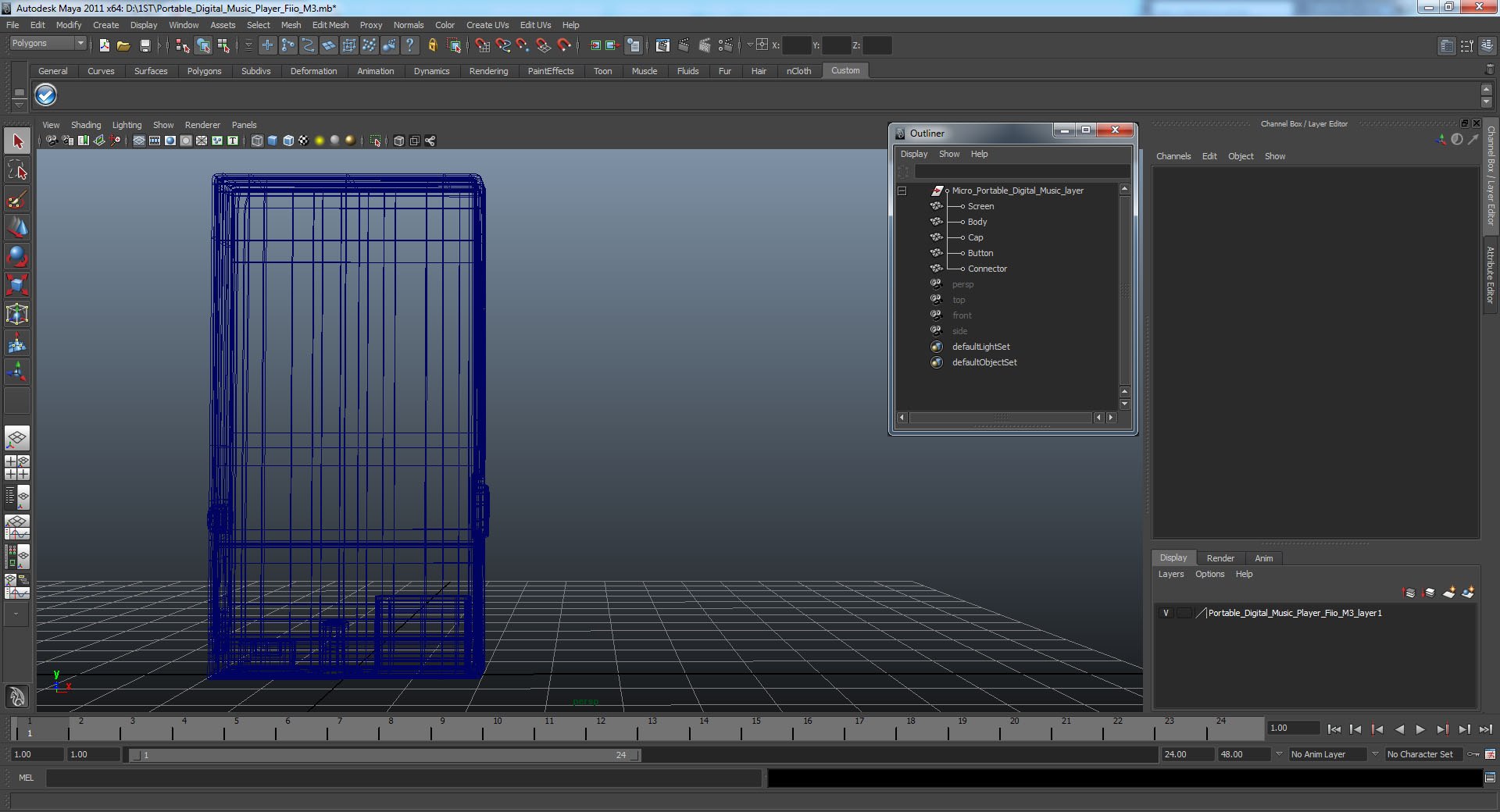Open the Edit Mesh menu
1500x812 pixels.
click(x=330, y=25)
